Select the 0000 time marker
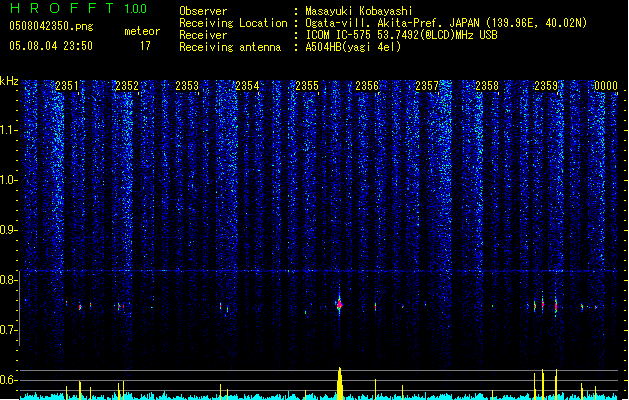 [x=606, y=86]
